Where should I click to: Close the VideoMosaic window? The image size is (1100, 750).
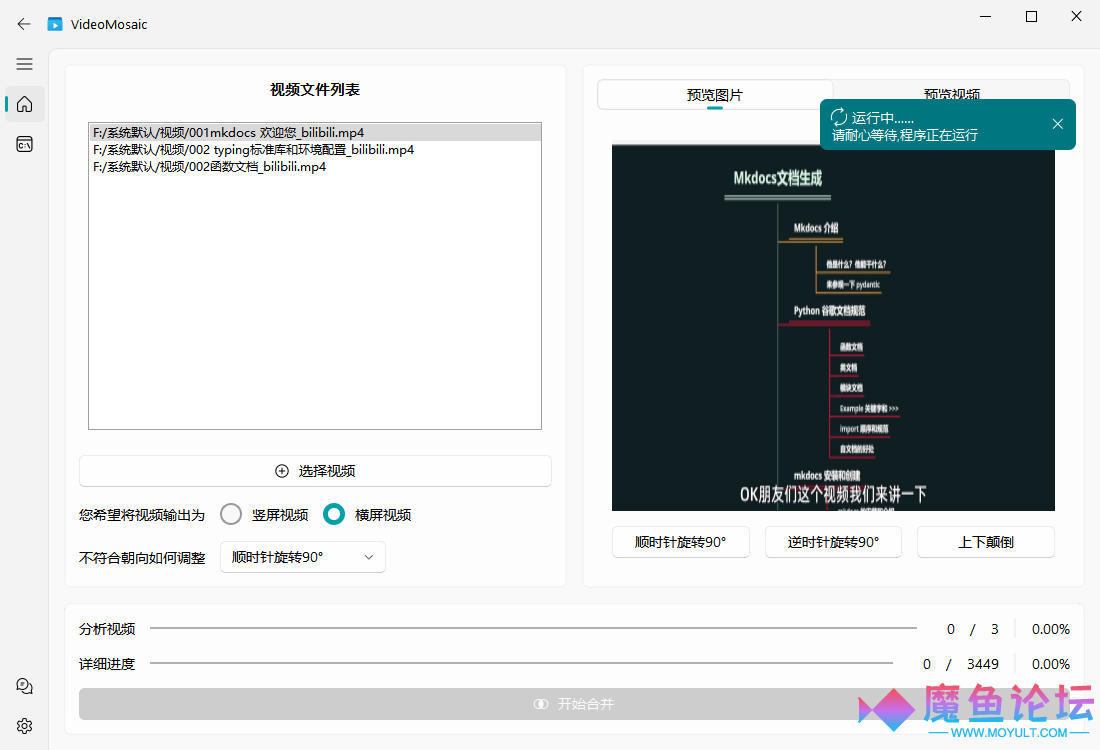(1076, 16)
